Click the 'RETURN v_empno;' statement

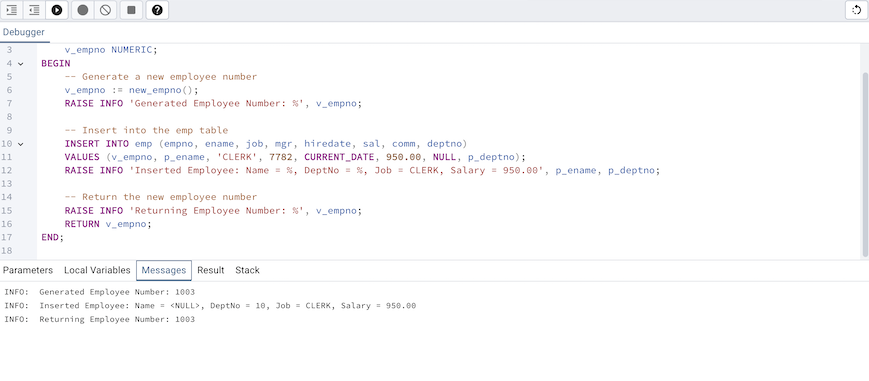(x=108, y=224)
